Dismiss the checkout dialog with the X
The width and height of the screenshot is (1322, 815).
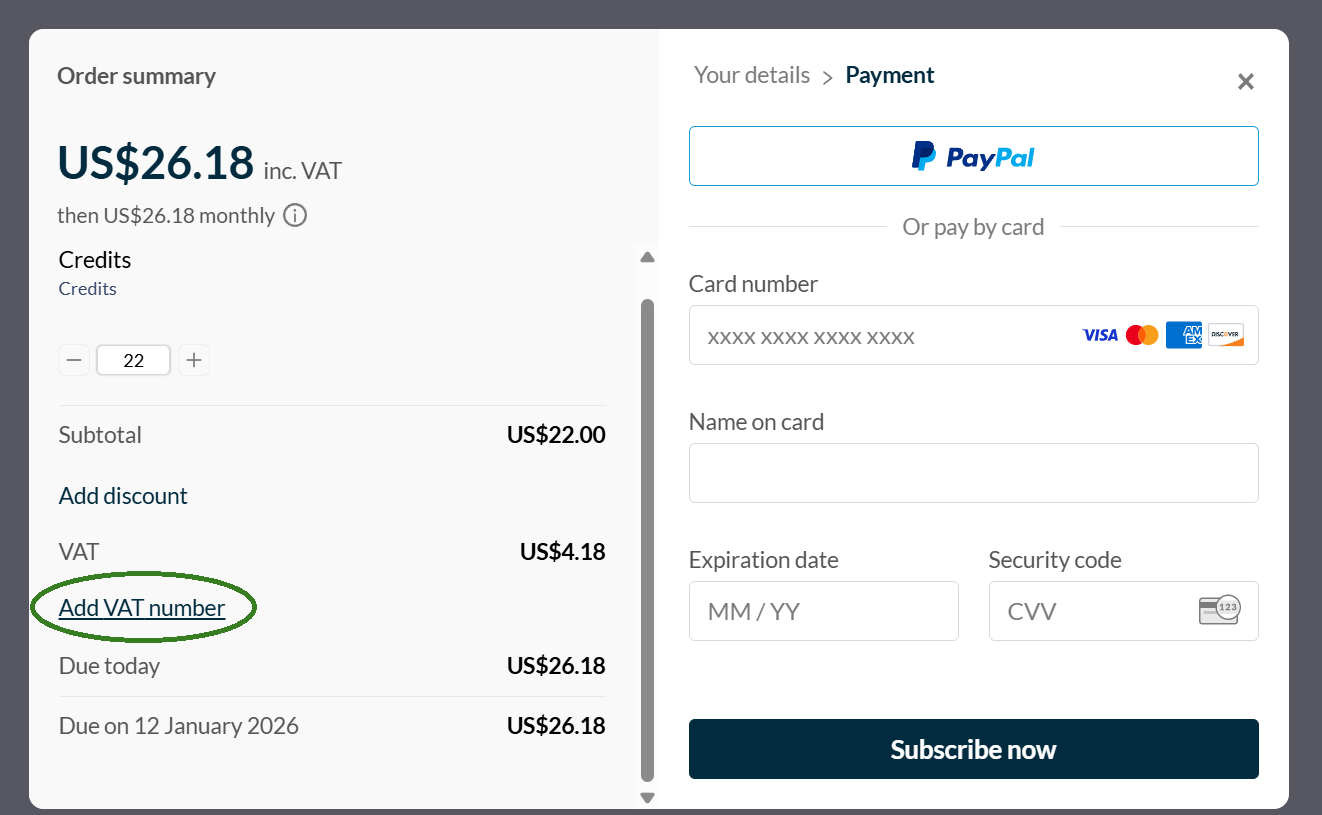pyautogui.click(x=1246, y=81)
